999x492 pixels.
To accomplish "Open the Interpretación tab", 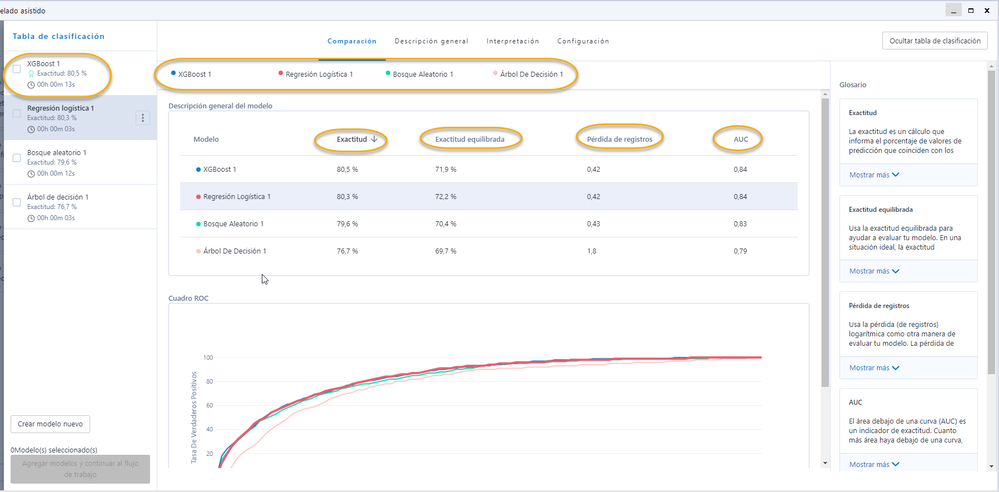I will [x=513, y=41].
